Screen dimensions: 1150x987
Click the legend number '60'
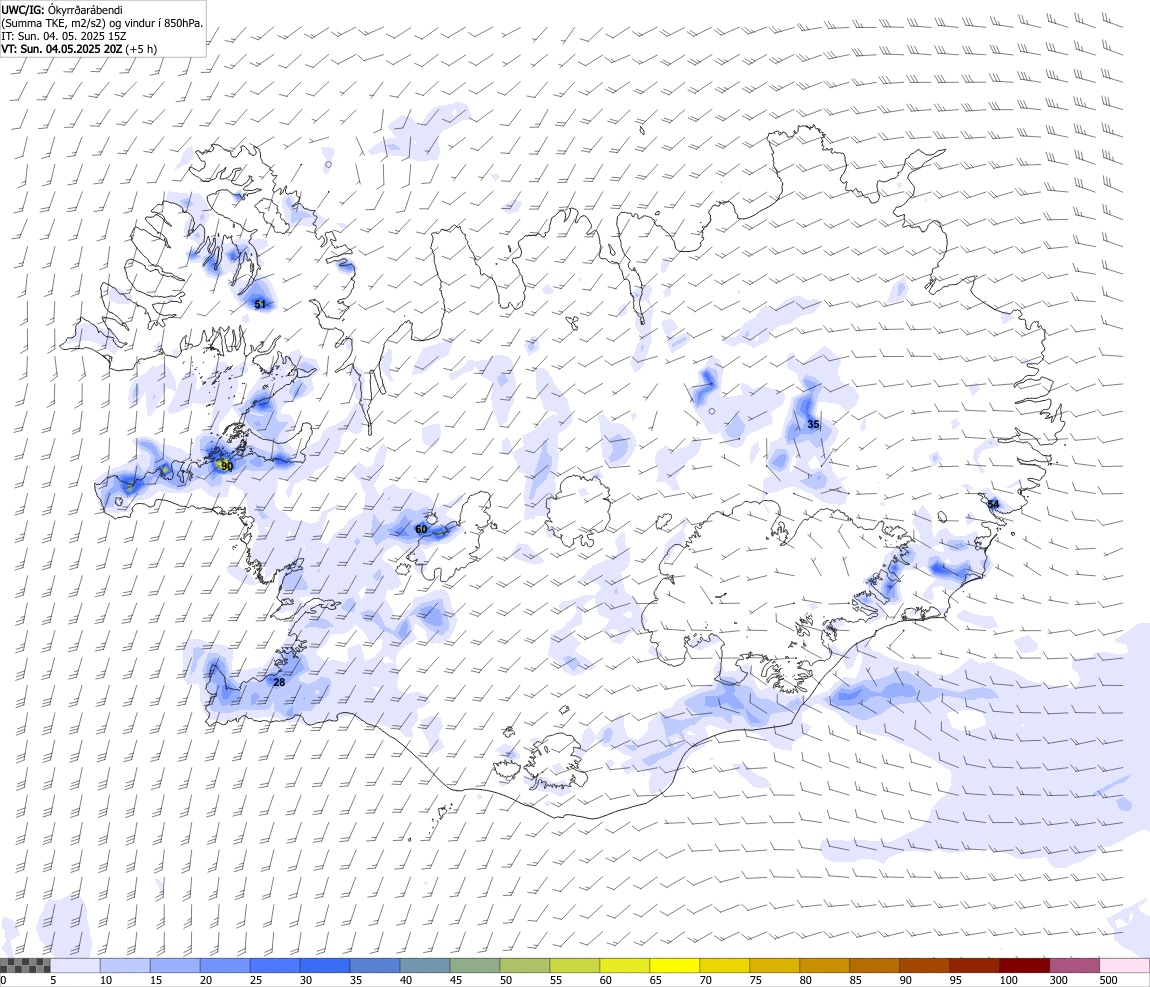(605, 980)
